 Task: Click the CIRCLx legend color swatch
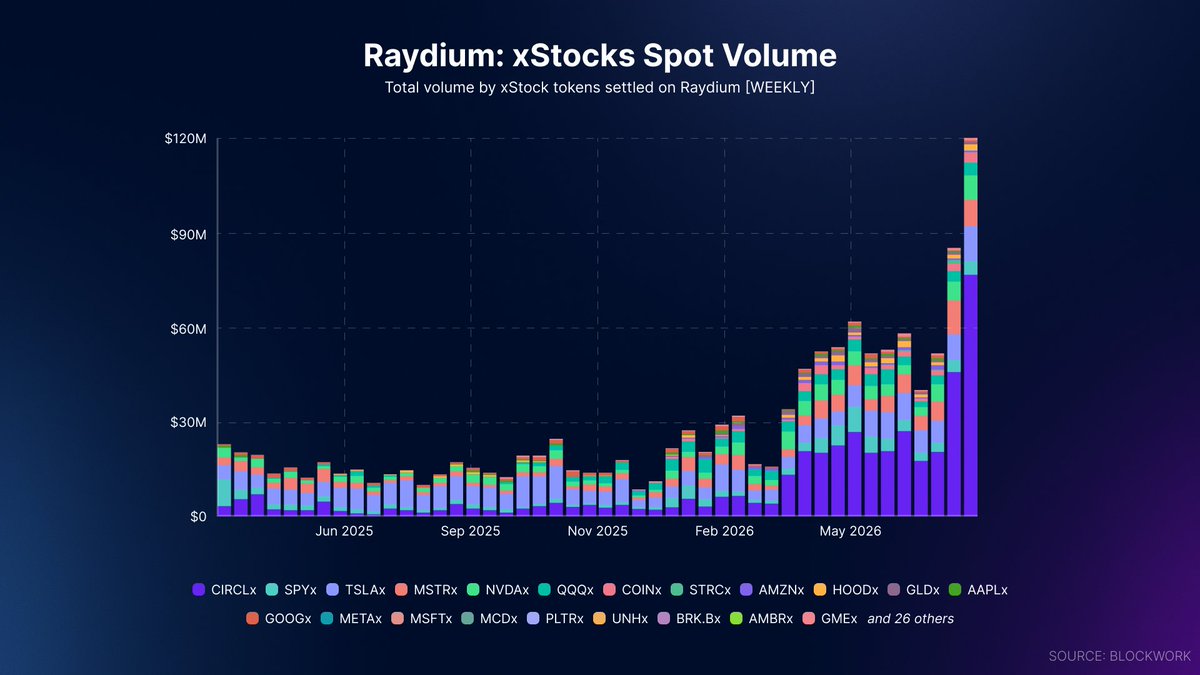point(199,590)
